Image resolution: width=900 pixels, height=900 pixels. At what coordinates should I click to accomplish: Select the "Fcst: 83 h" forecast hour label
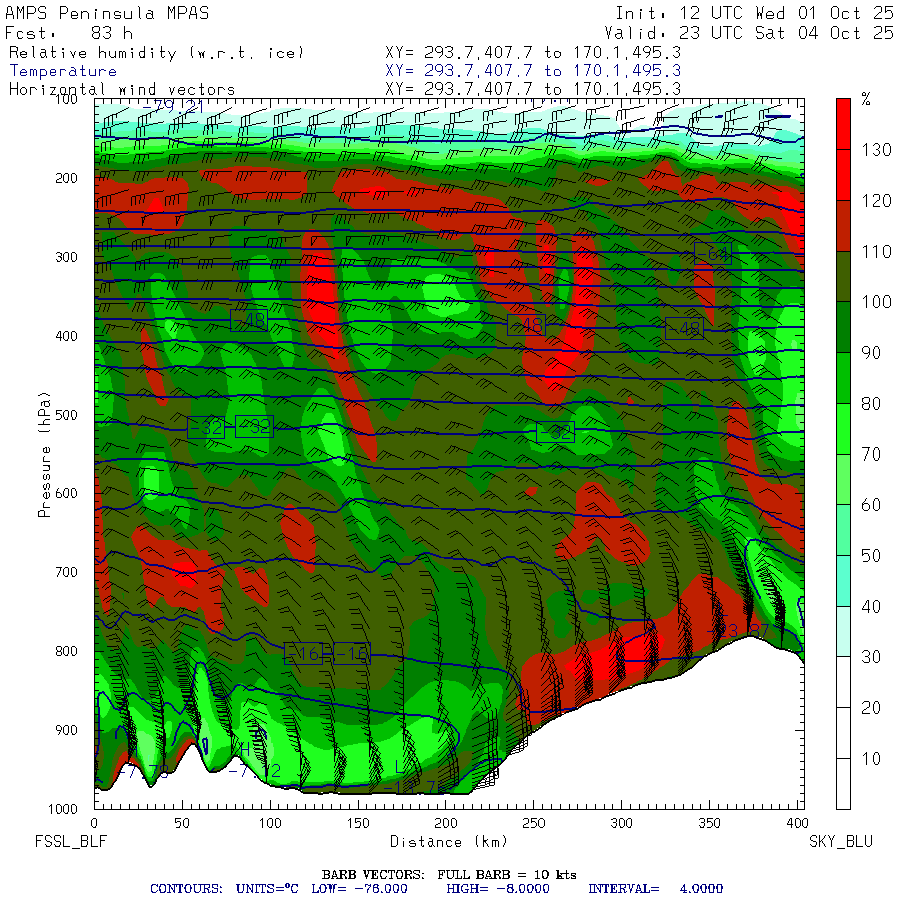click(69, 33)
